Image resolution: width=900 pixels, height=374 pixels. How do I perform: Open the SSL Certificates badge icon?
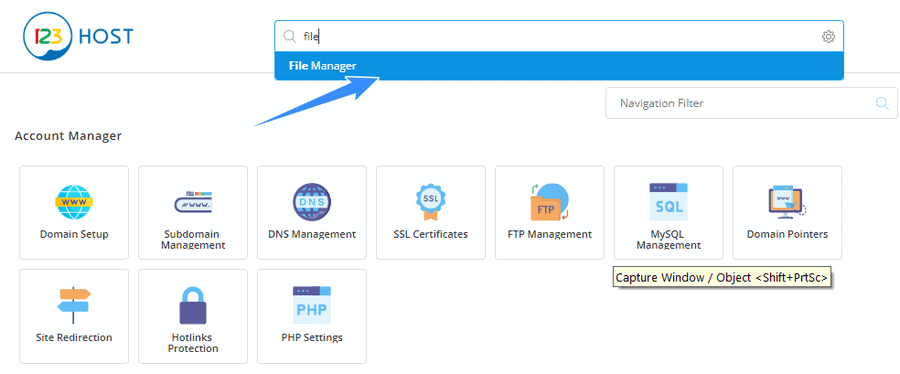click(x=430, y=202)
